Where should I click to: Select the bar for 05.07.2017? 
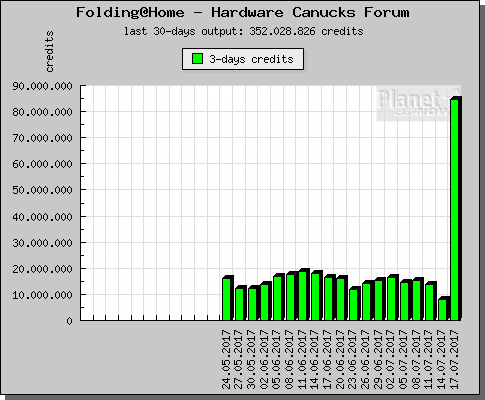(405, 300)
